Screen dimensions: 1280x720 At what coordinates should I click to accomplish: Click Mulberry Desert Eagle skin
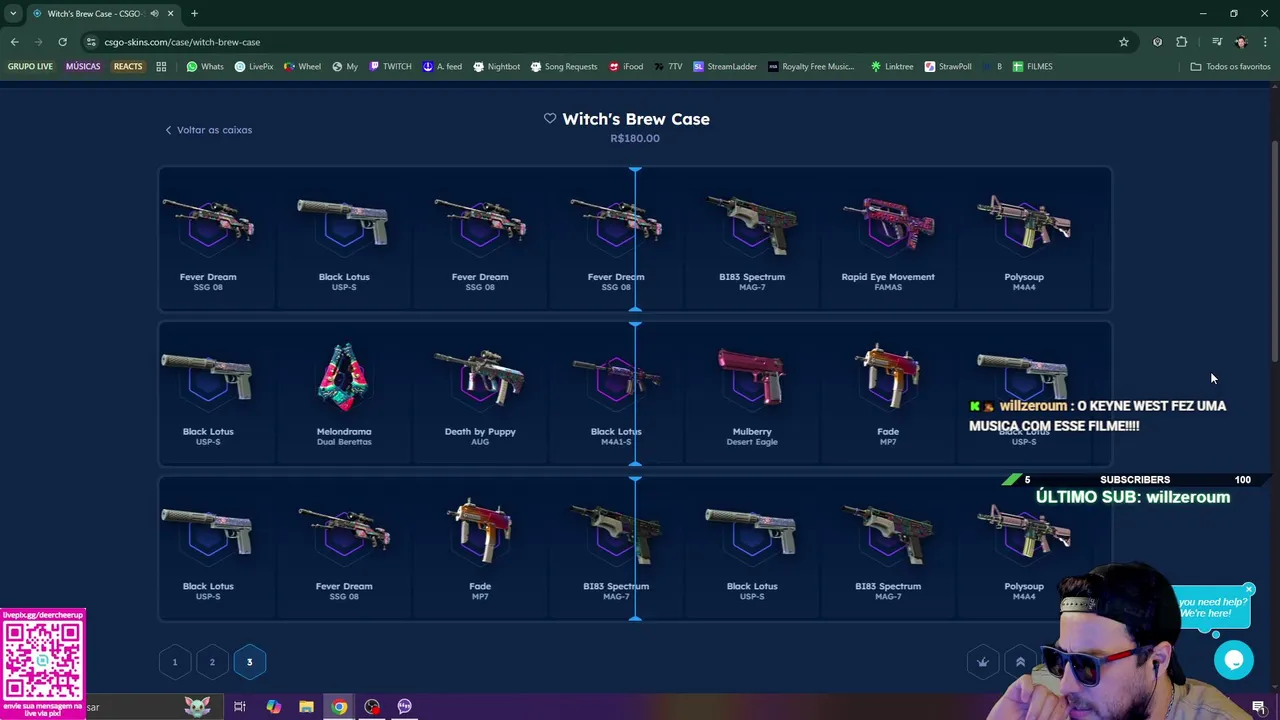[752, 394]
